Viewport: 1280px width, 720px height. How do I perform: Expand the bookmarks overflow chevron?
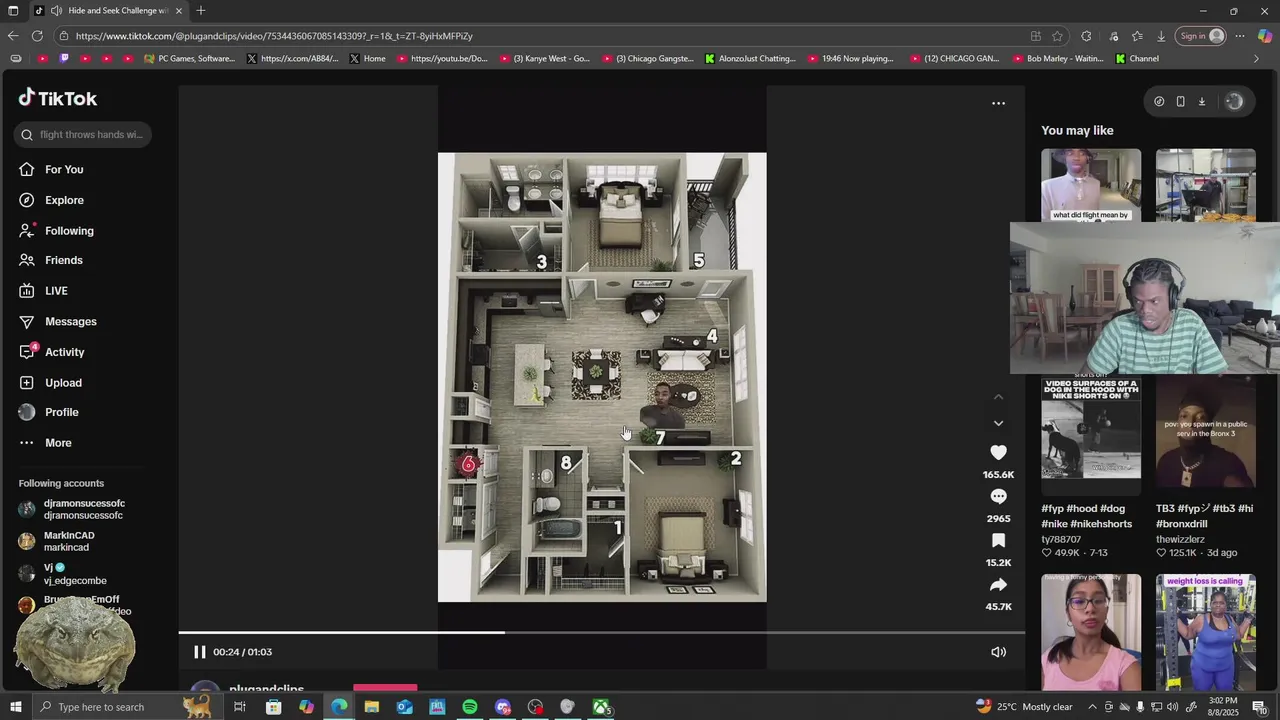click(x=1256, y=59)
